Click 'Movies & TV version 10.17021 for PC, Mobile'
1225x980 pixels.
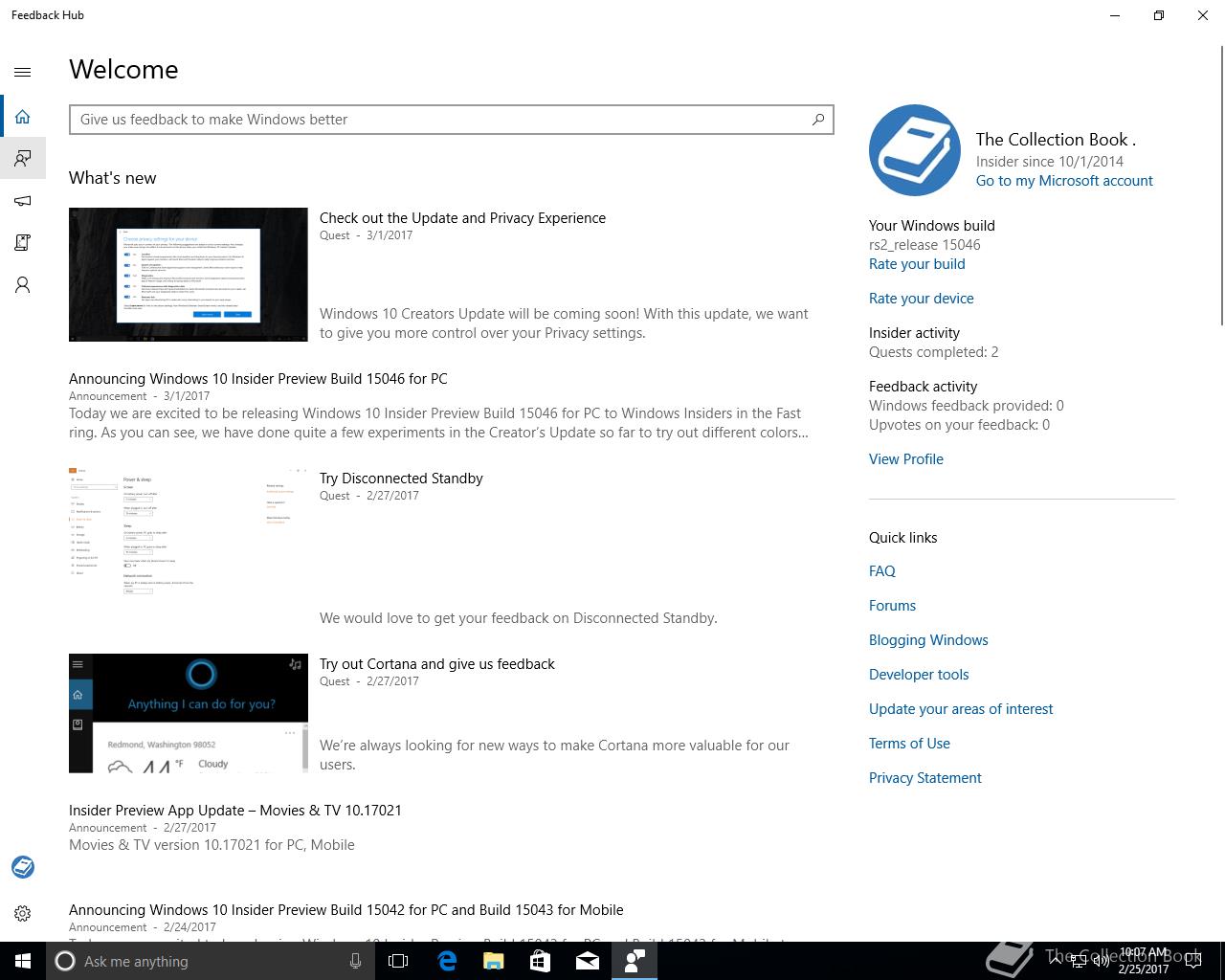point(212,845)
